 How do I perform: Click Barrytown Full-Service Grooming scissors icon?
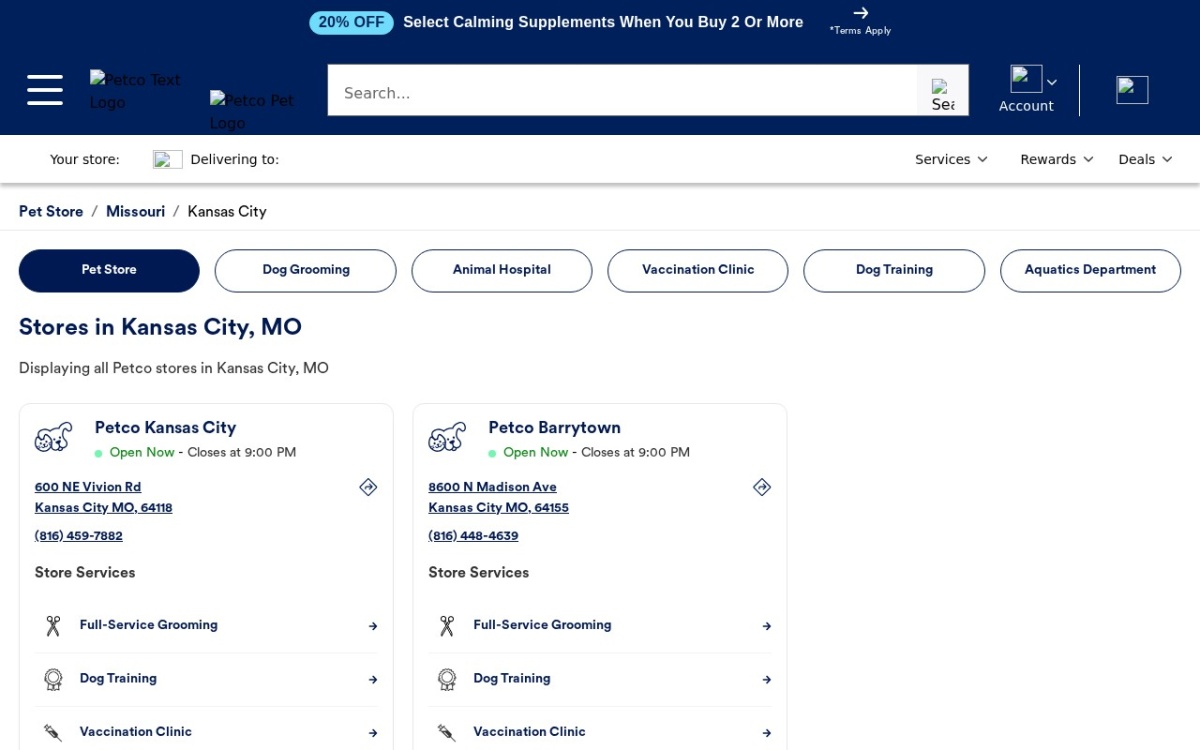click(x=447, y=626)
